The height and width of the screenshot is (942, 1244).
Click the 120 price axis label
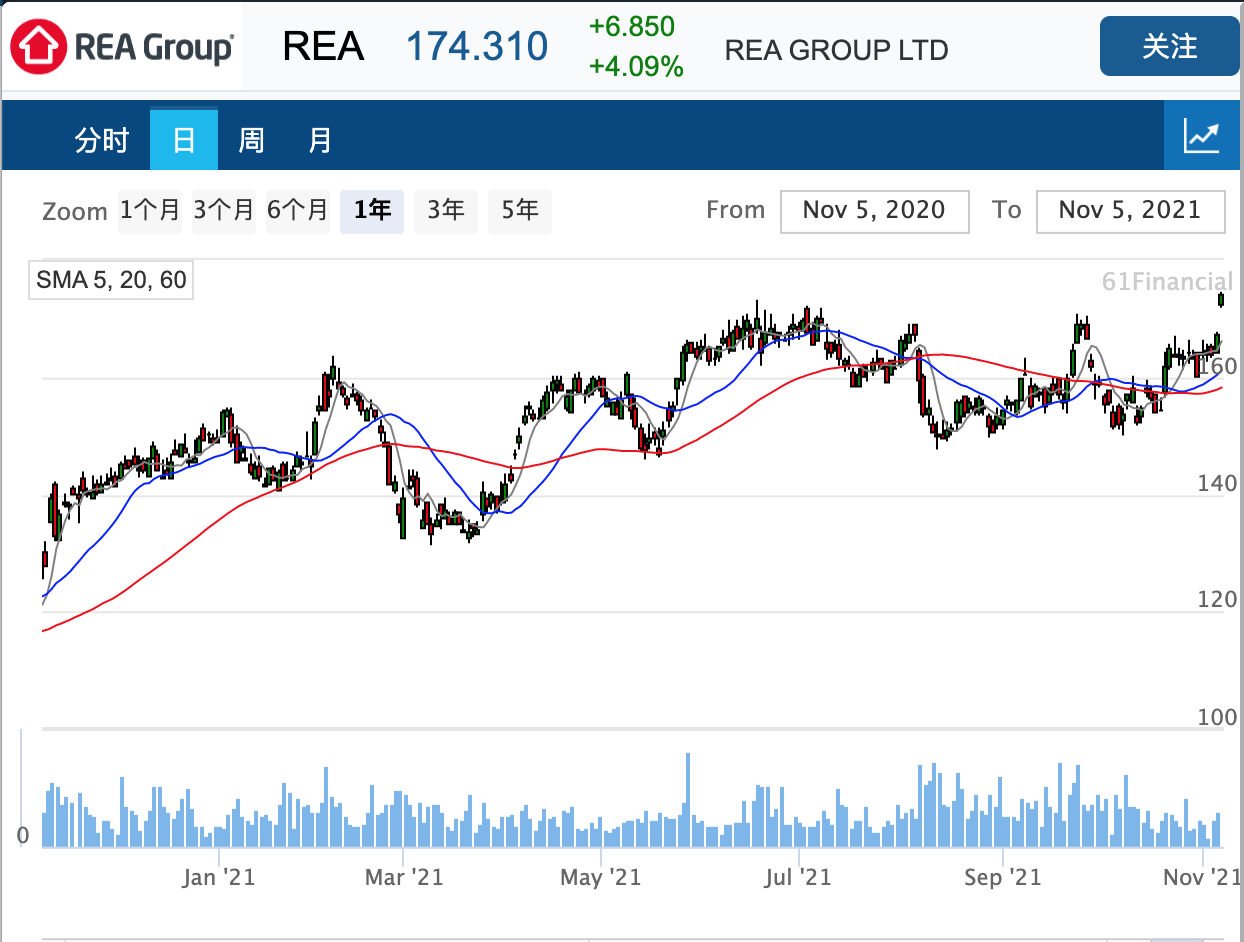[1218, 600]
